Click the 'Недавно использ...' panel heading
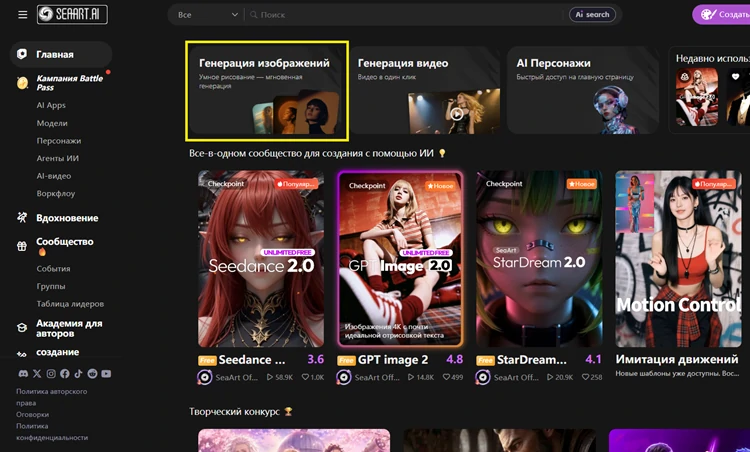Image resolution: width=750 pixels, height=452 pixels. 713,58
